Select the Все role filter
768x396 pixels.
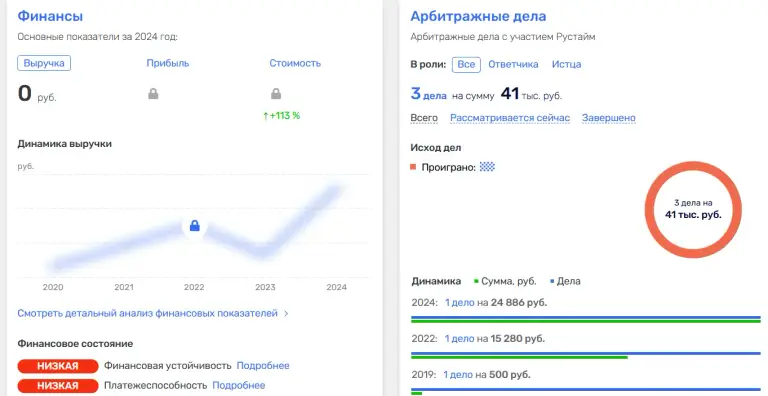pyautogui.click(x=466, y=64)
